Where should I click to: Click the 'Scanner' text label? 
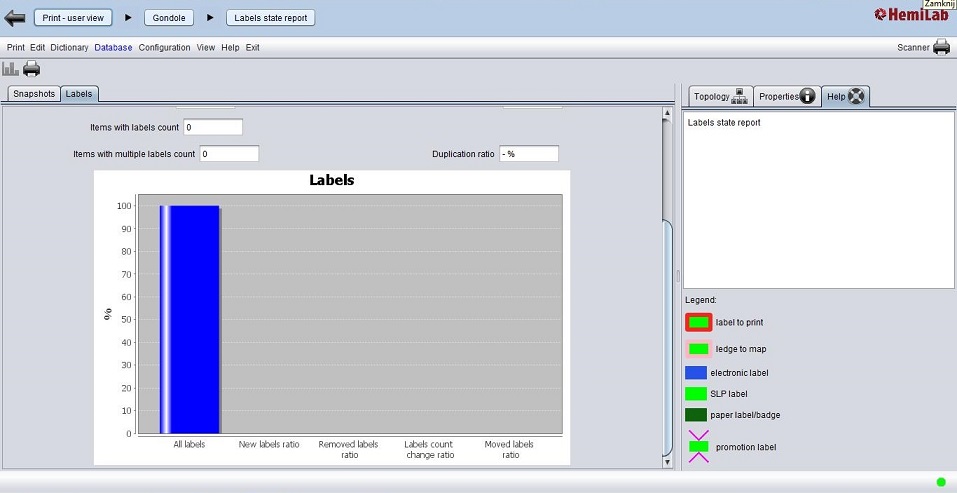tap(913, 48)
